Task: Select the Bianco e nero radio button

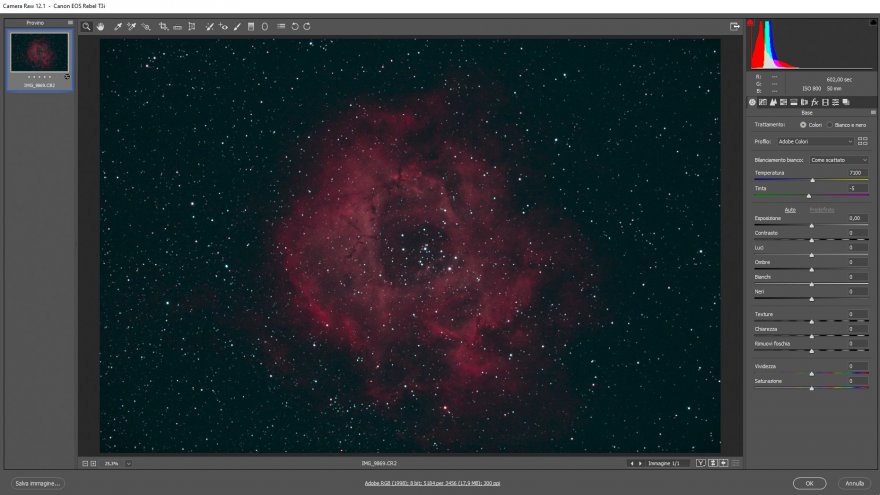Action: [830, 125]
